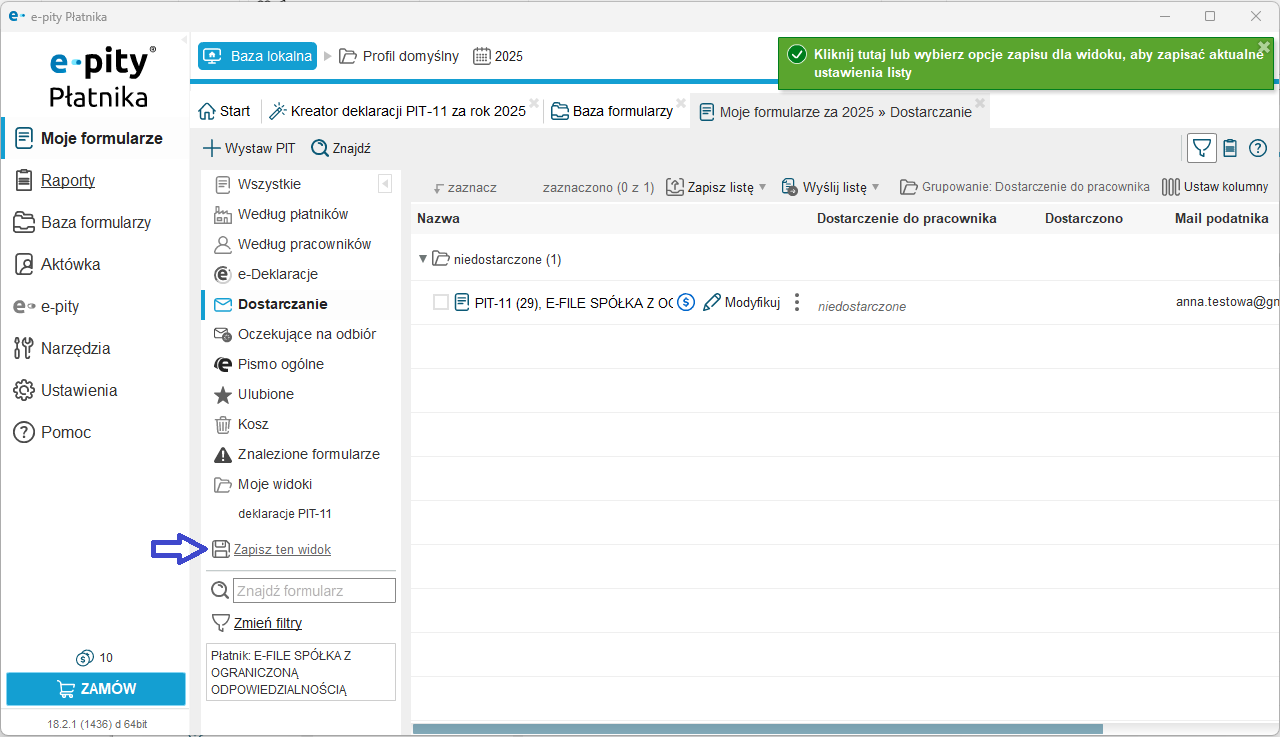The height and width of the screenshot is (737, 1280).
Task: Open the clipboard icon next to the filter
Action: (x=1230, y=148)
